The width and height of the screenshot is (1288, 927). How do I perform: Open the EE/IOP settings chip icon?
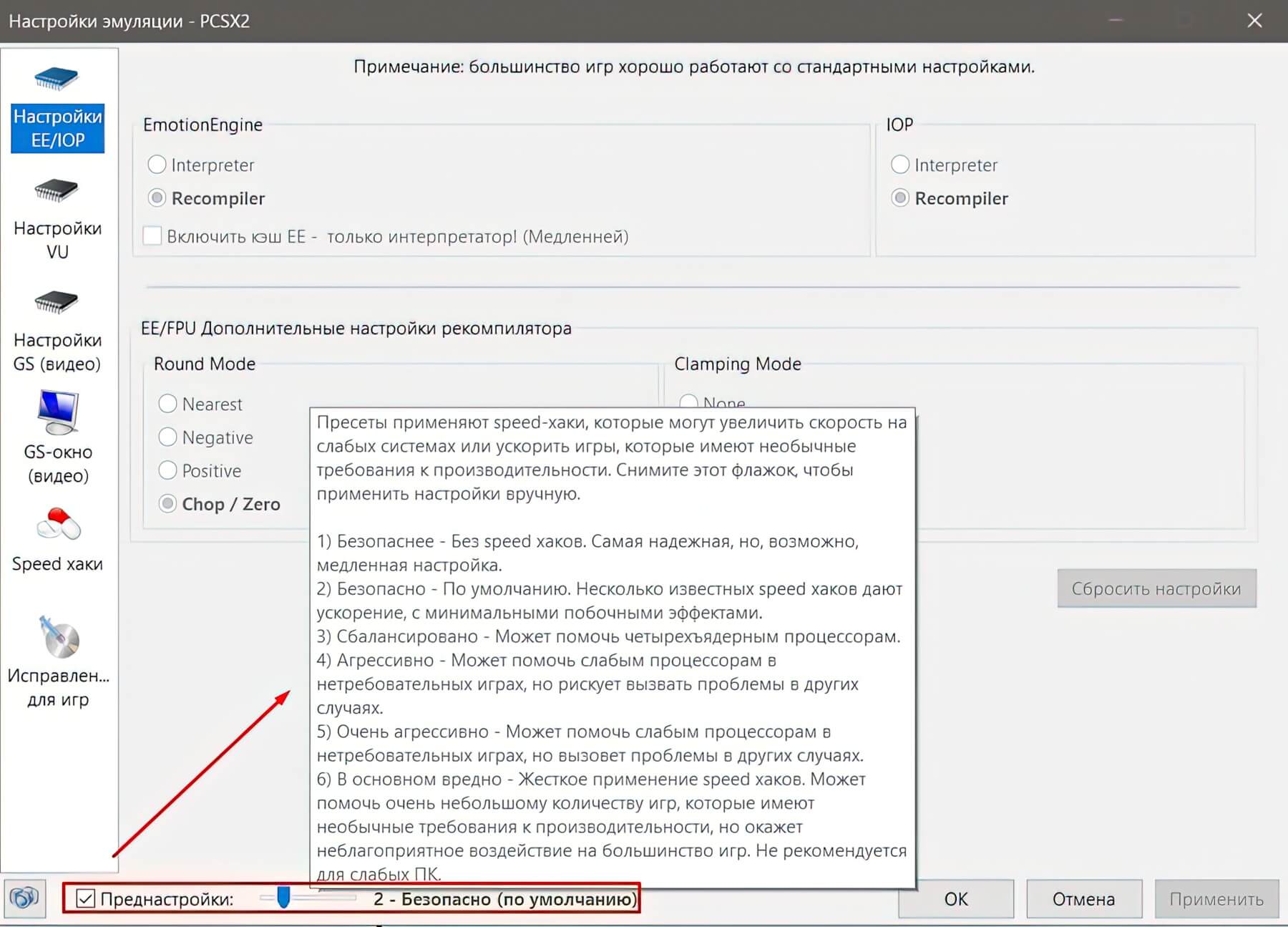(x=57, y=78)
